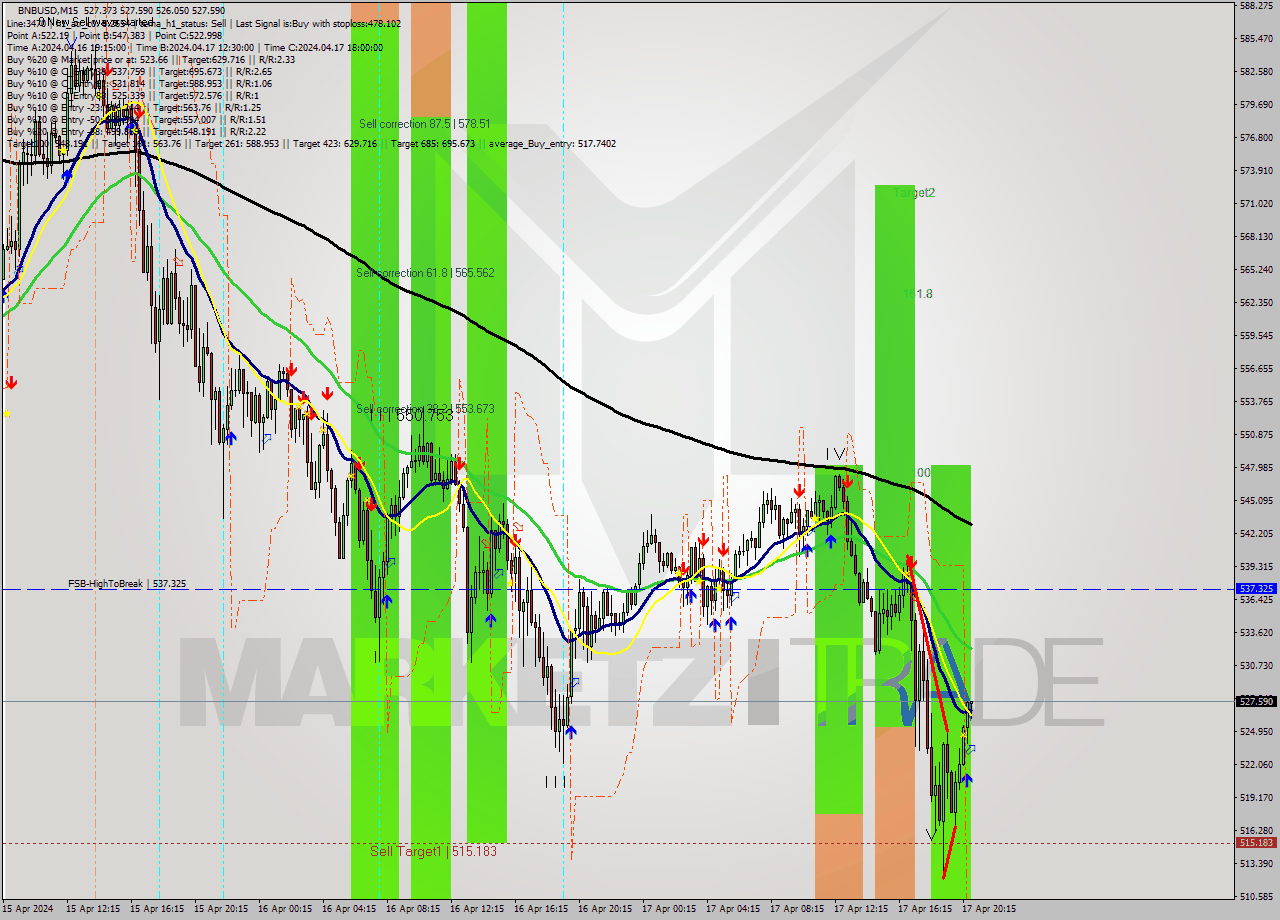Click the green 'Target2' label
The image size is (1280, 920).
point(914,193)
